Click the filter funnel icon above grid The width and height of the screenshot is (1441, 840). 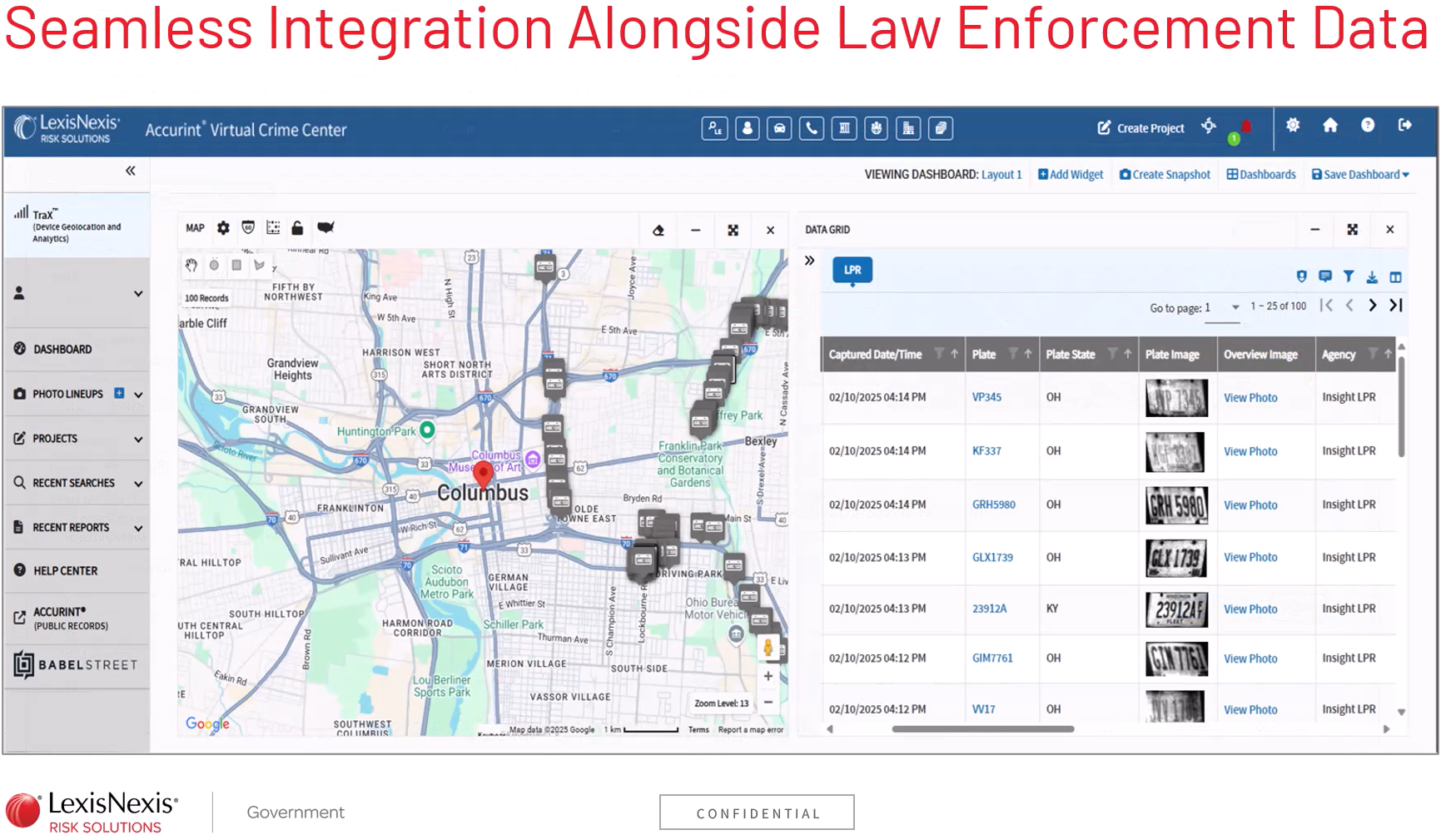point(1349,276)
